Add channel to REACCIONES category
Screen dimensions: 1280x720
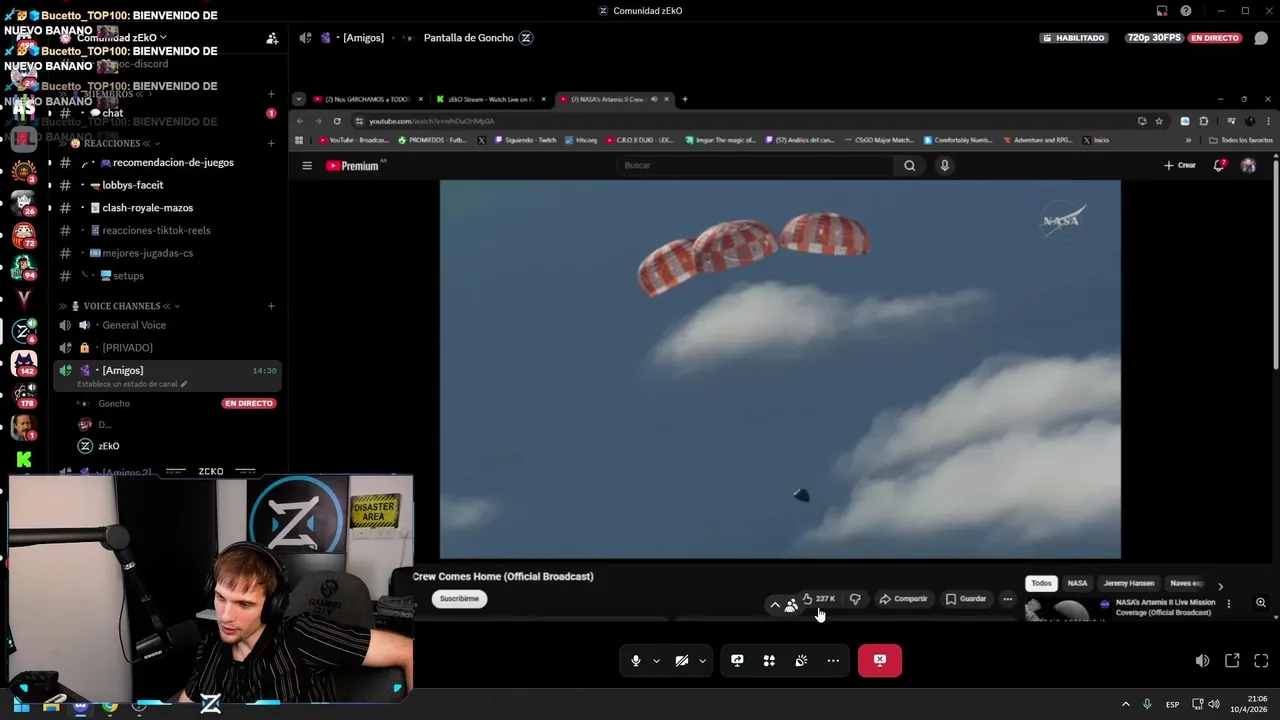(x=271, y=143)
